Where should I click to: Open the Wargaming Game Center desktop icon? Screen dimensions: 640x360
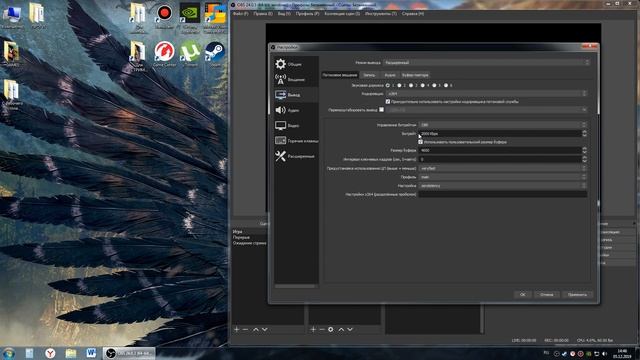[164, 54]
